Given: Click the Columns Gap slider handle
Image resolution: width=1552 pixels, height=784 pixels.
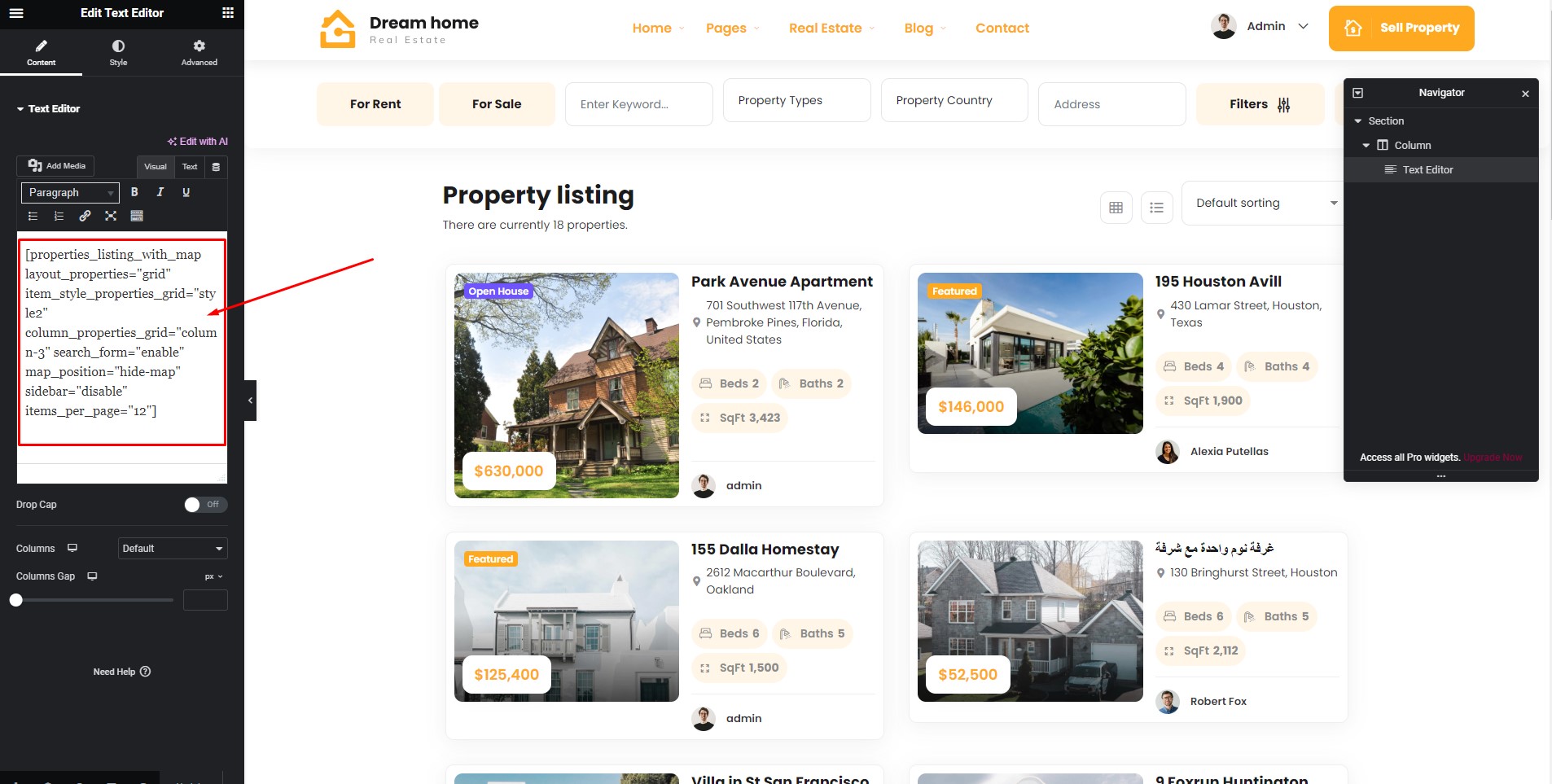Looking at the screenshot, I should tap(15, 600).
